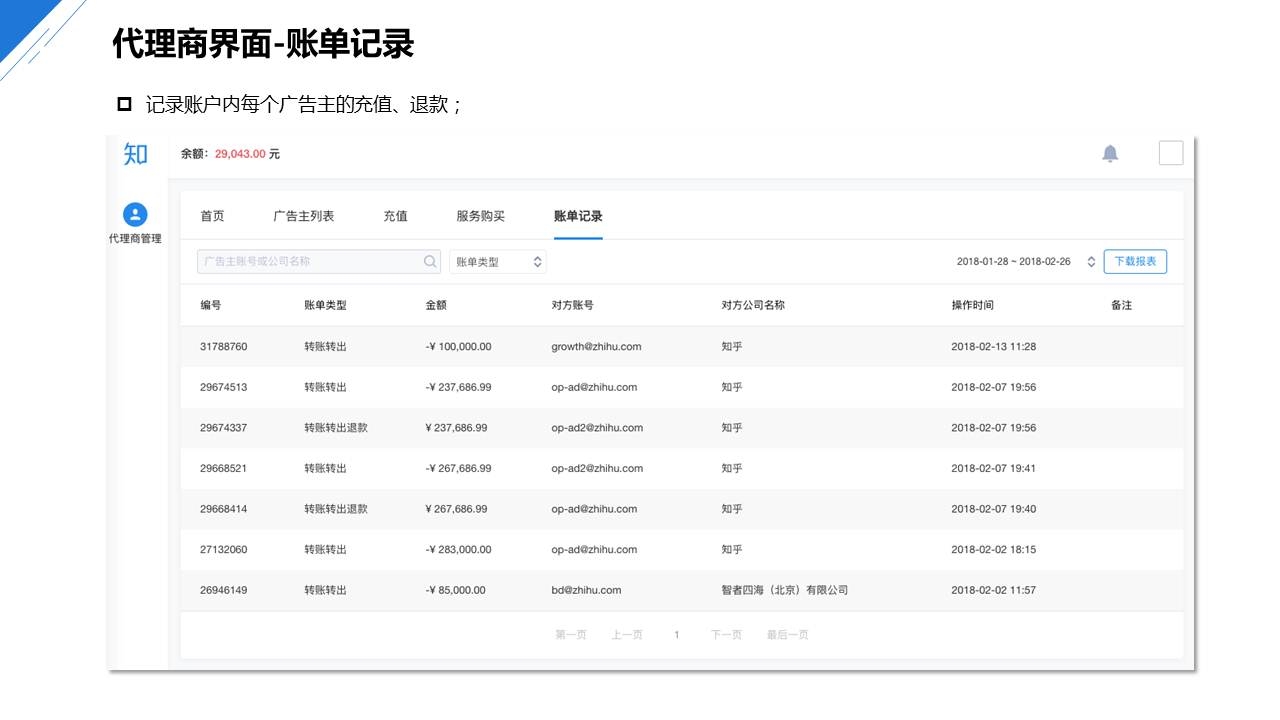Click 上一页 pagination link

pyautogui.click(x=627, y=635)
